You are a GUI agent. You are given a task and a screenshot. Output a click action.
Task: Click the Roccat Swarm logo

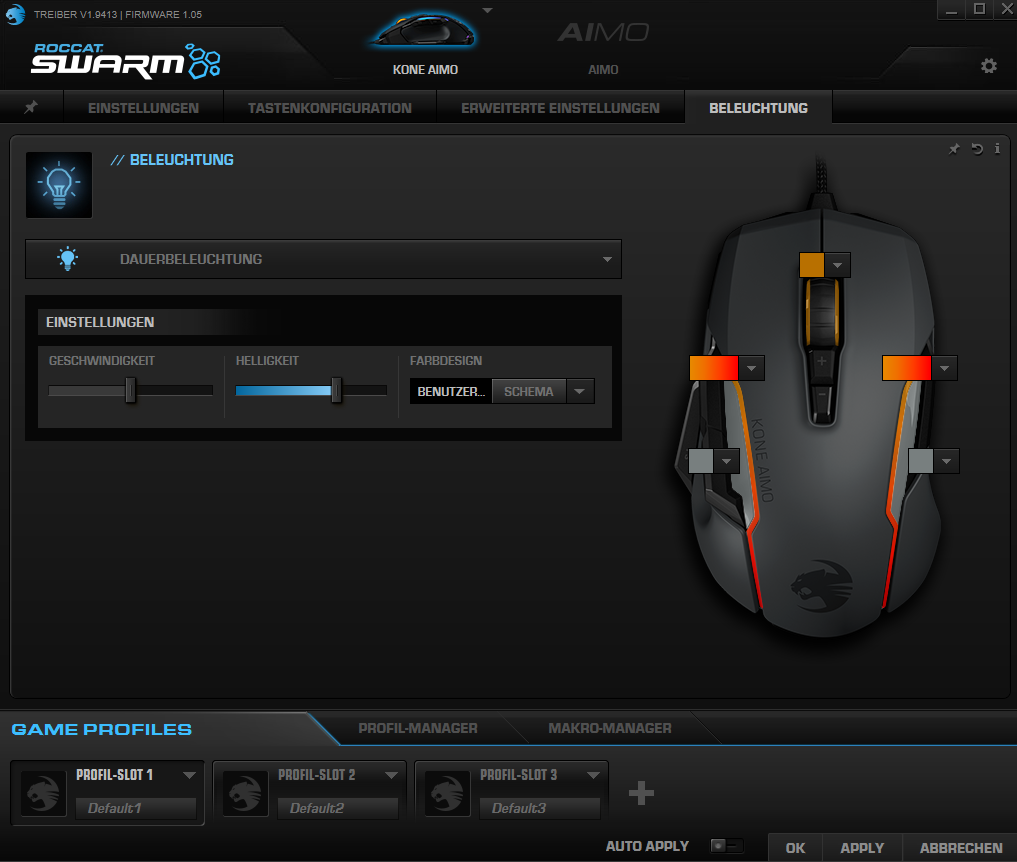point(126,60)
